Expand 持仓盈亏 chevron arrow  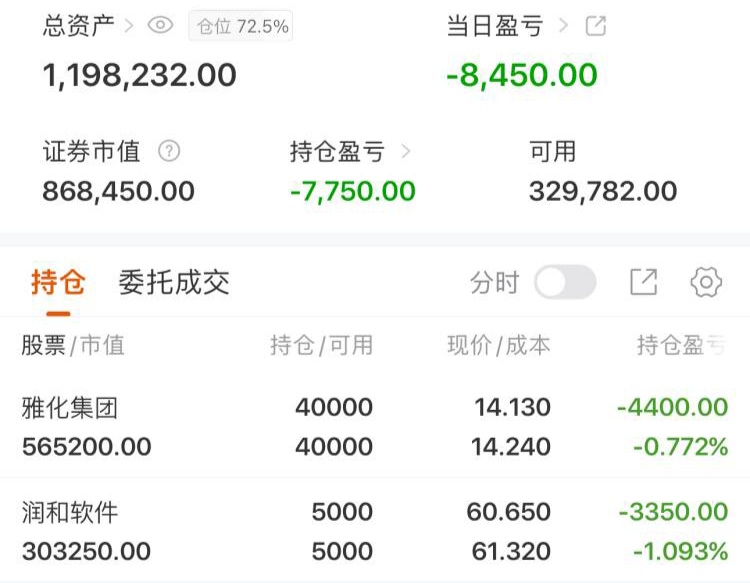pyautogui.click(x=406, y=152)
